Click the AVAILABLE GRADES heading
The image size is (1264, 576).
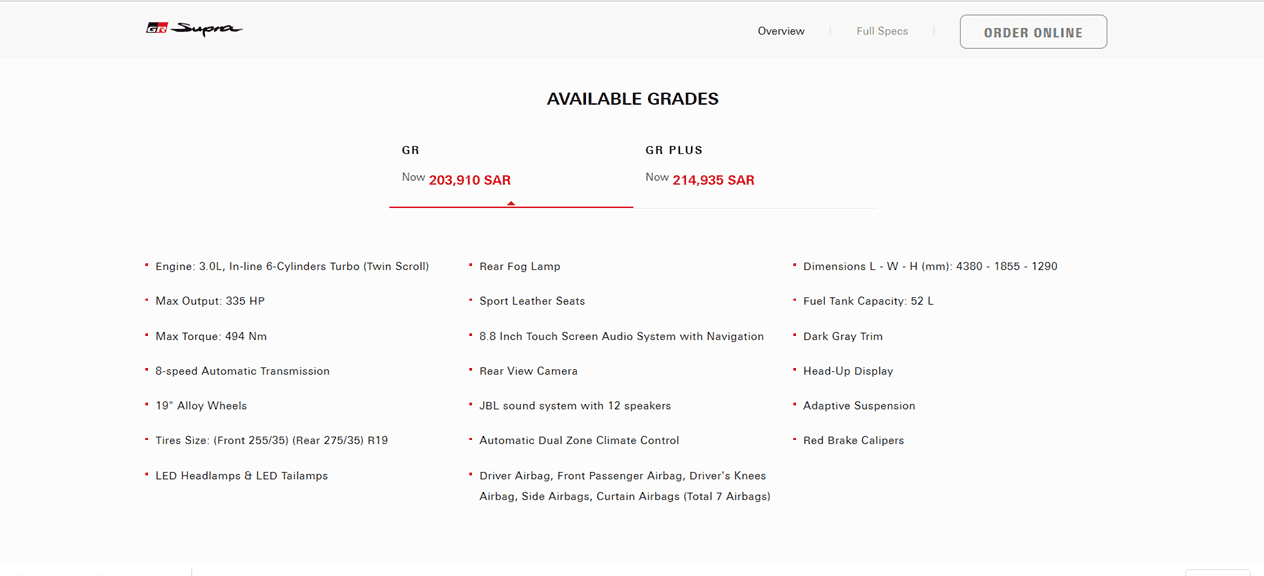coord(632,99)
